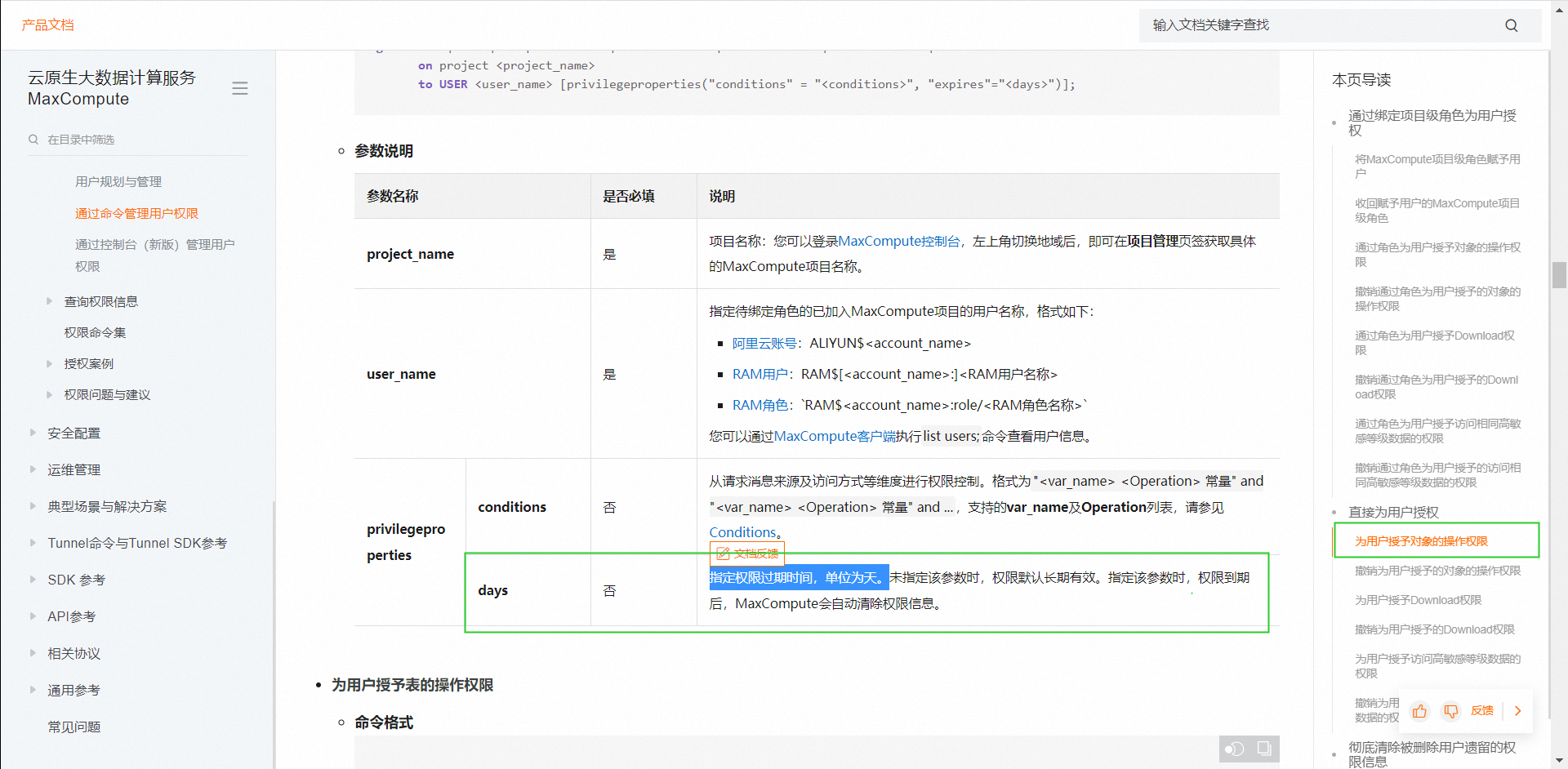The image size is (1568, 769).
Task: Jump to 撤销为用户授予的对象的操作权限
Action: coord(1437,571)
